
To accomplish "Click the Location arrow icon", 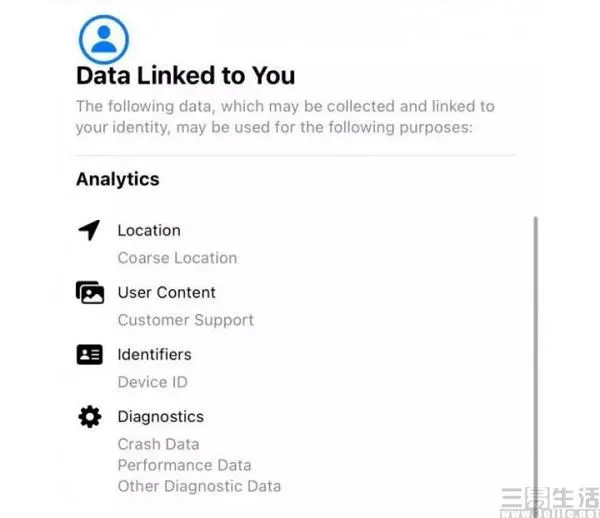I will pyautogui.click(x=90, y=230).
